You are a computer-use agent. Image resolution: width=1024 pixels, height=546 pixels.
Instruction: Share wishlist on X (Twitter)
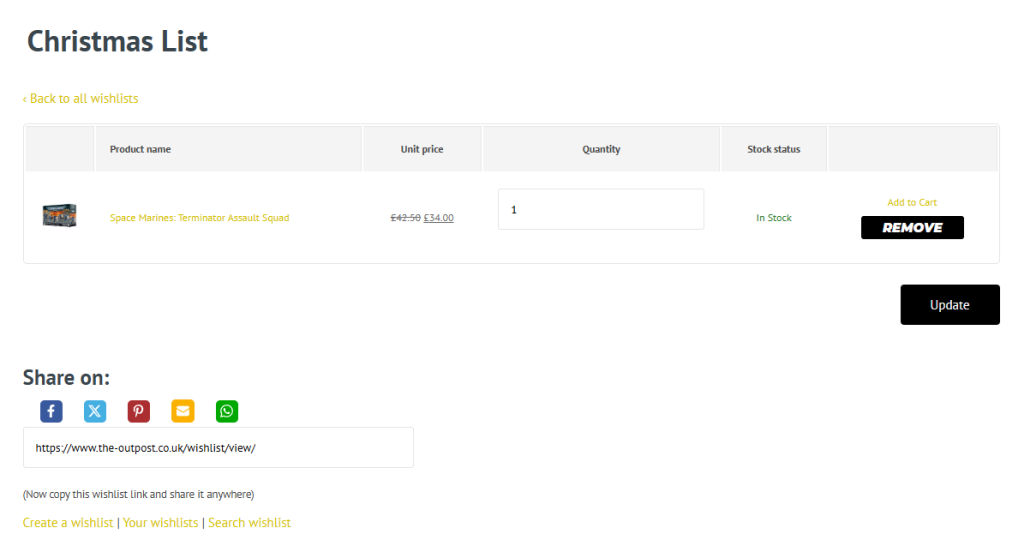tap(95, 411)
